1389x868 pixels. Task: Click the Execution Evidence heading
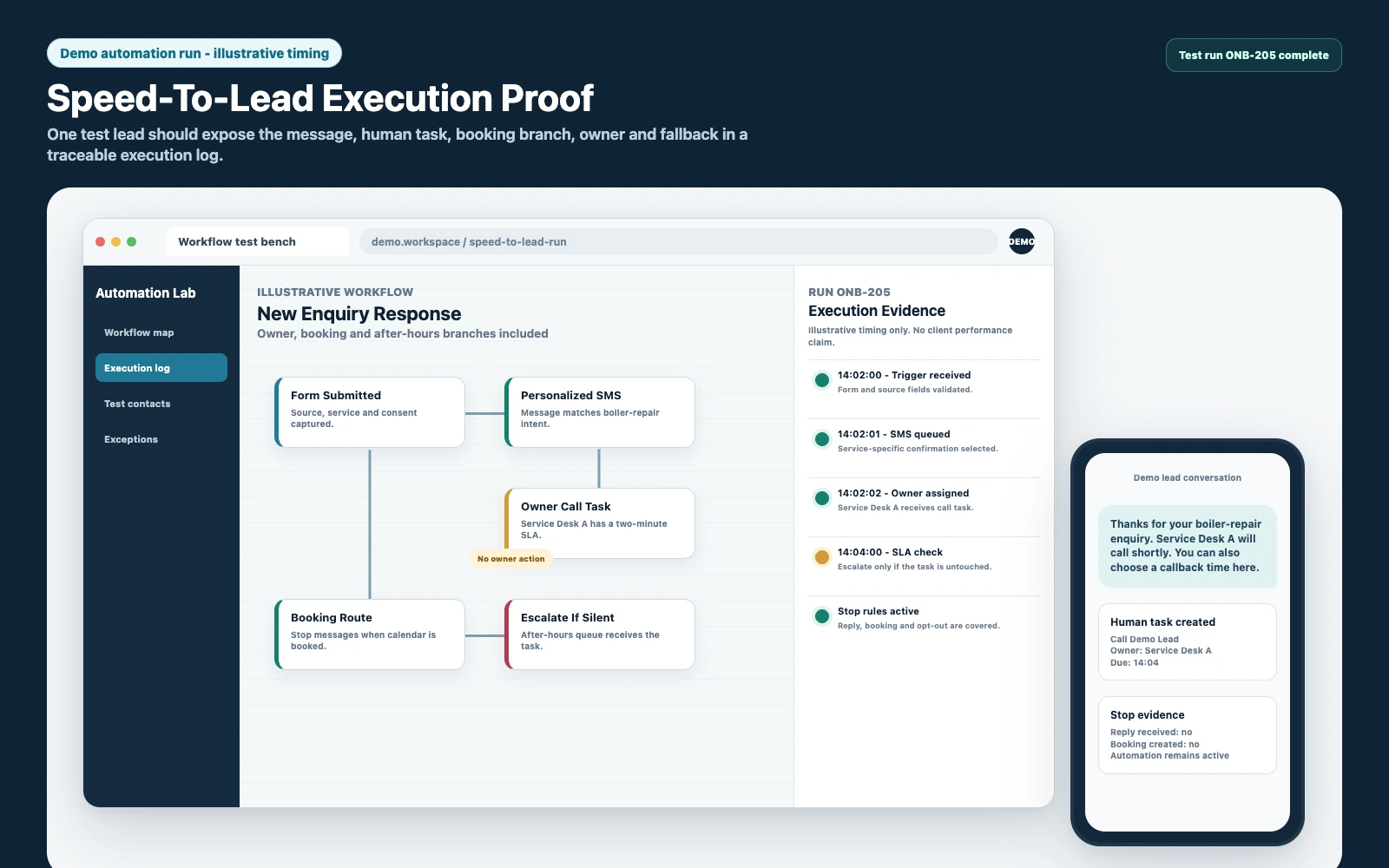(877, 311)
